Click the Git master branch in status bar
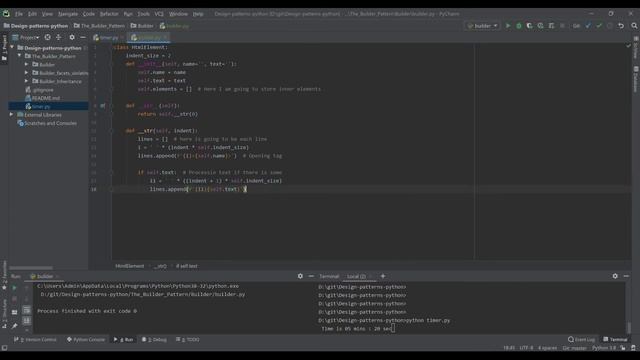Viewport: 640px width, 360px height. (575, 348)
